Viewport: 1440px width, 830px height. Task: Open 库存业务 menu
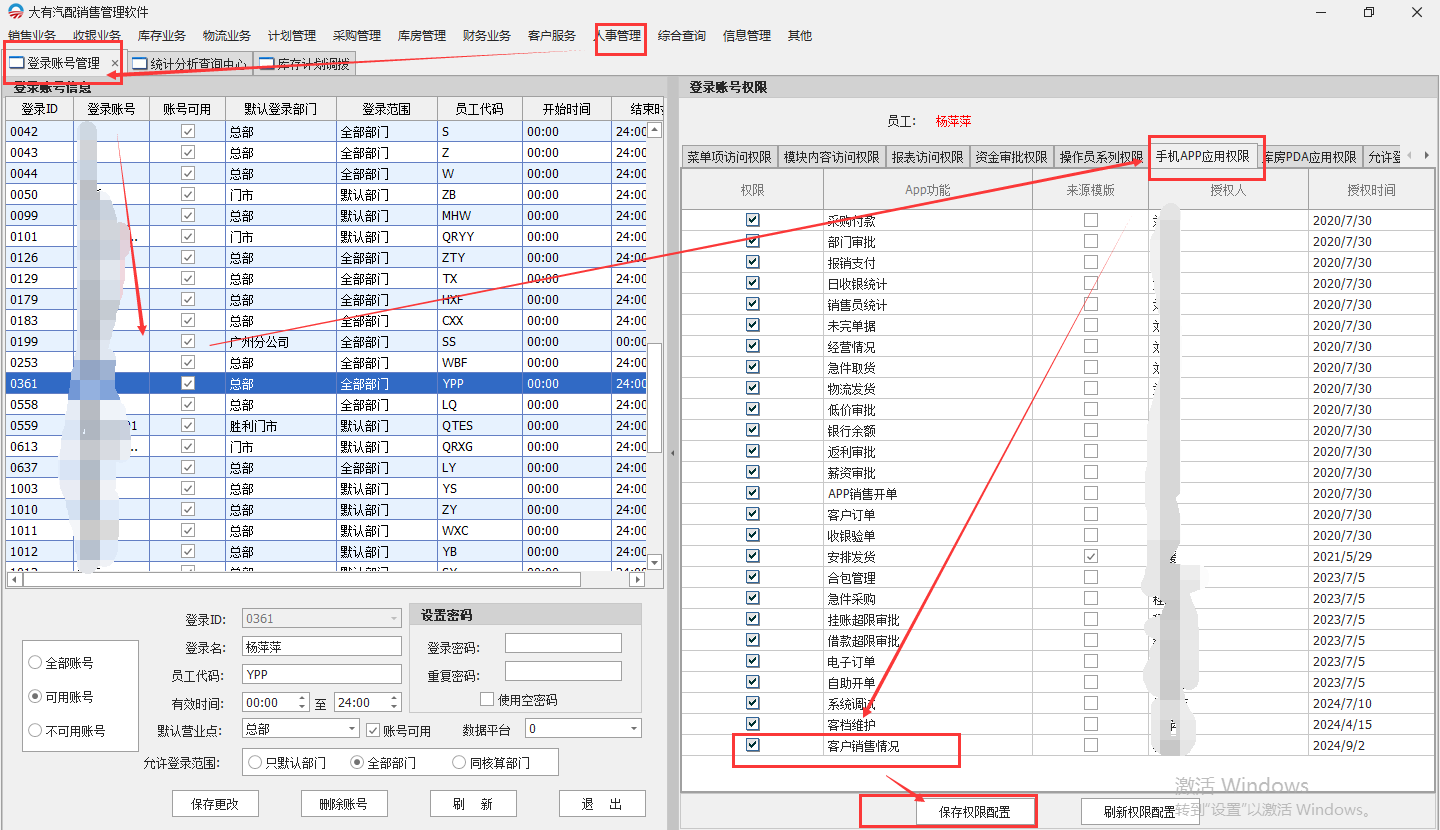coord(162,36)
